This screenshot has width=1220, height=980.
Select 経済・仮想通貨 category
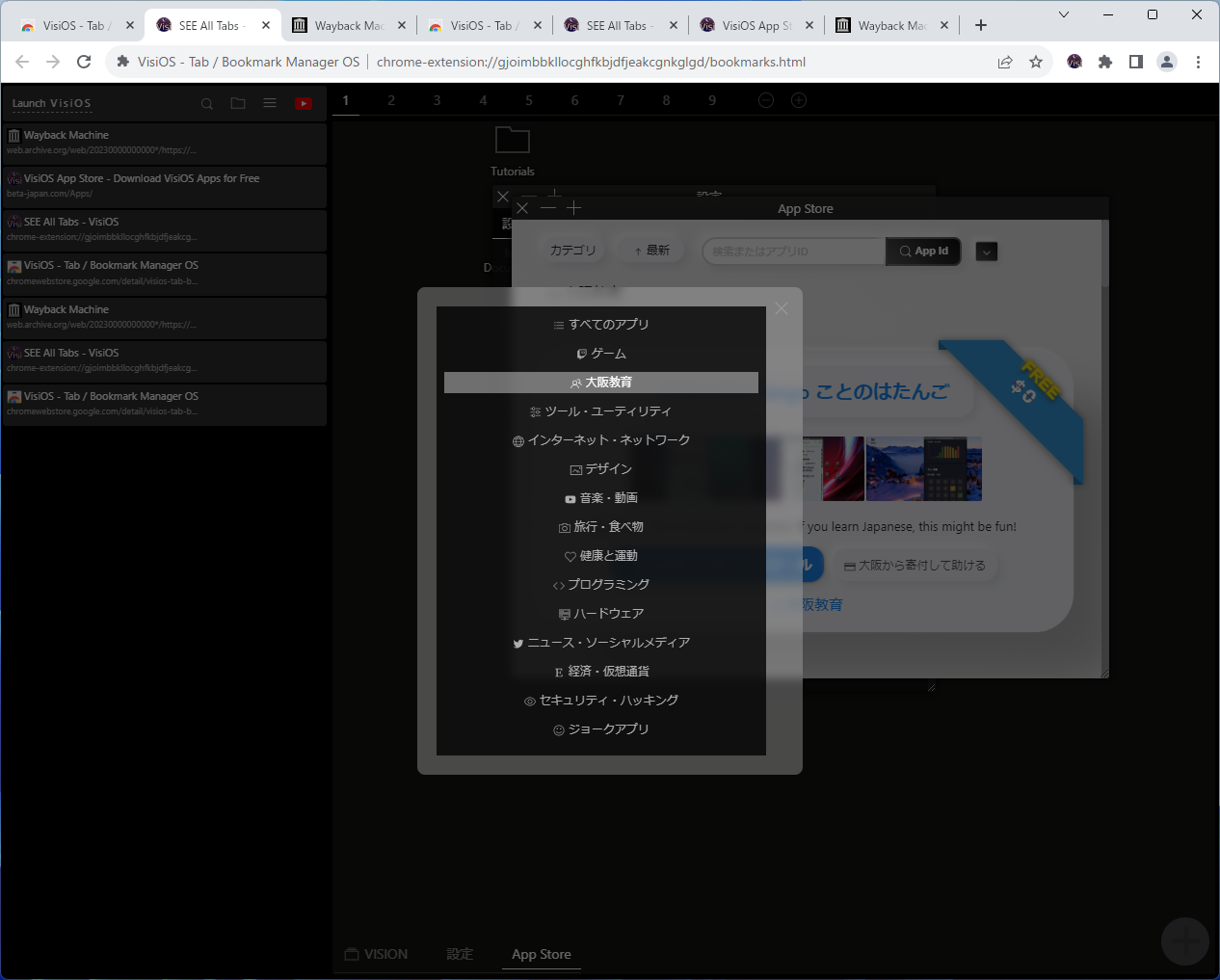click(x=601, y=672)
